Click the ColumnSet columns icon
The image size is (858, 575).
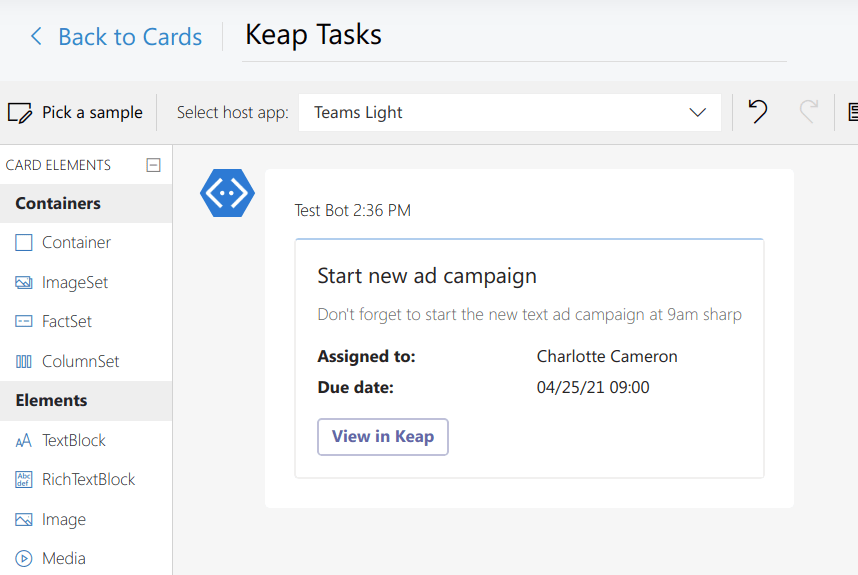24,361
